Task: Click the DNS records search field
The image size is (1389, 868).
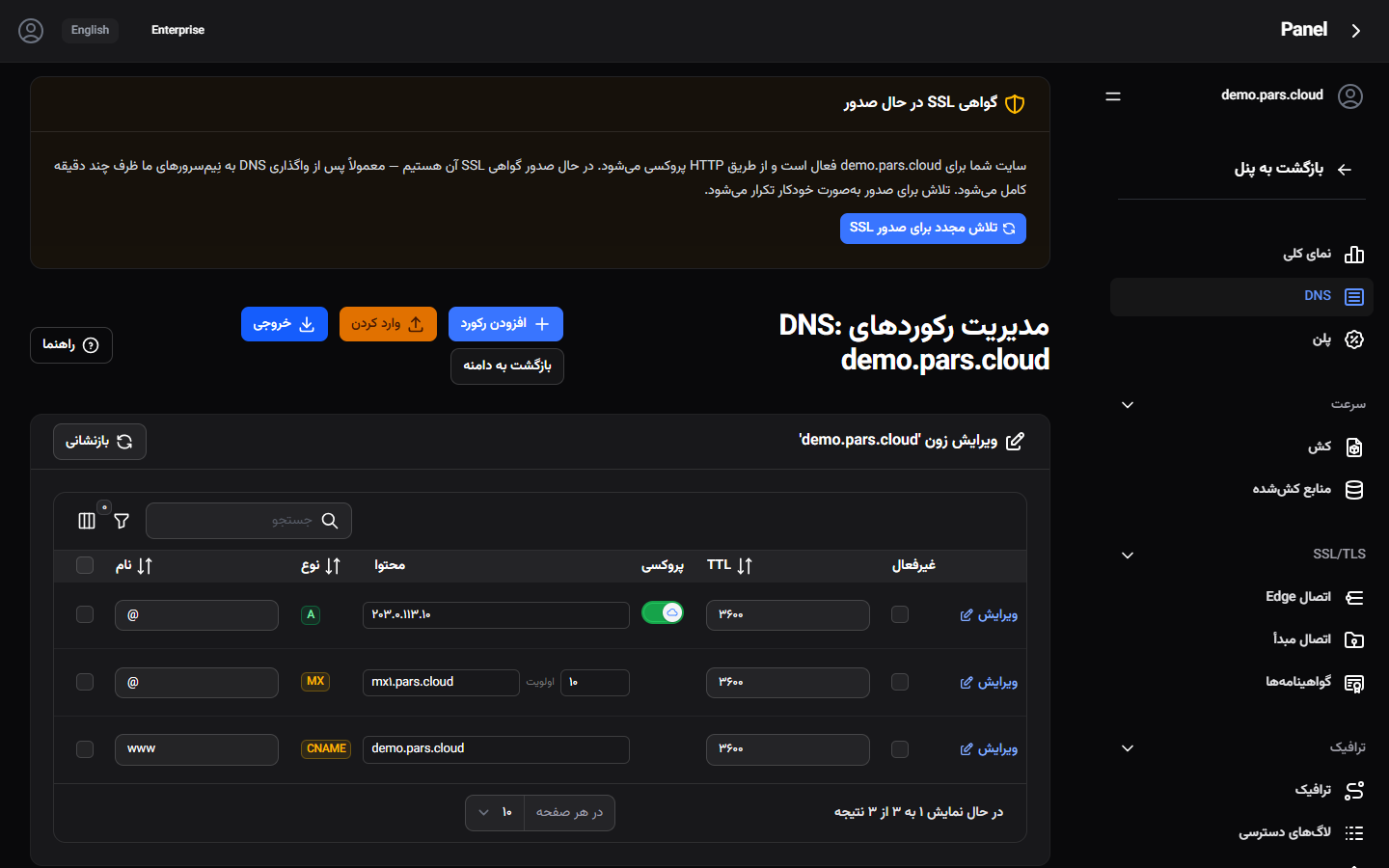Action: [x=249, y=521]
